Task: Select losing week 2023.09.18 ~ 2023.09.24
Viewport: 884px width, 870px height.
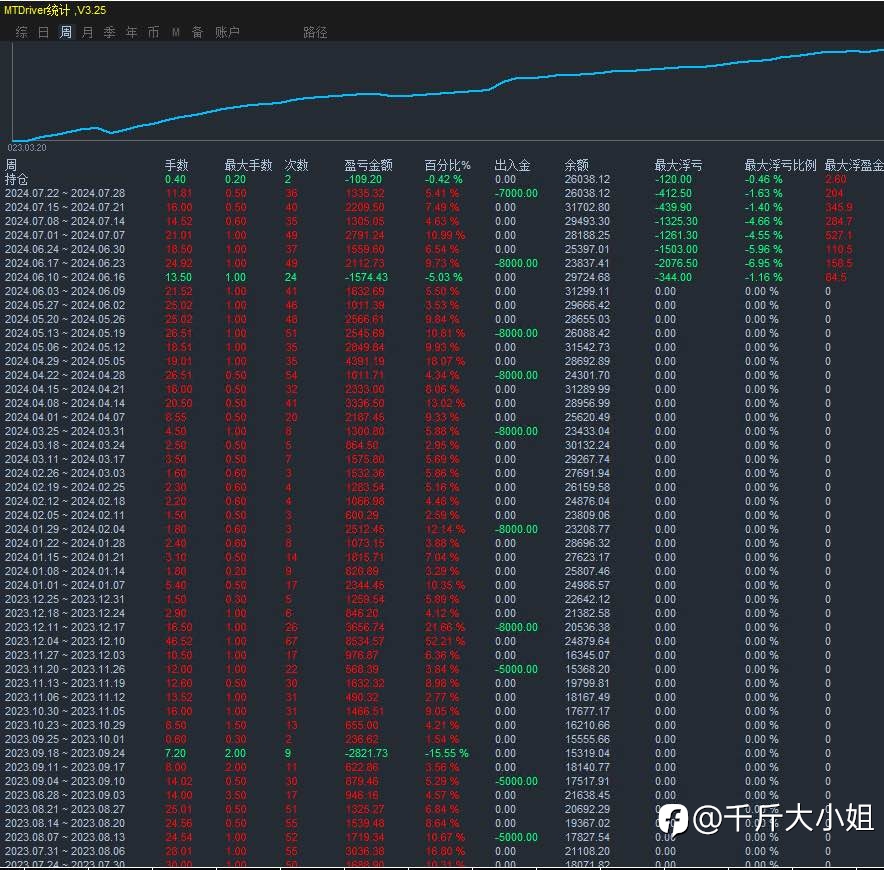Action: [x=442, y=753]
